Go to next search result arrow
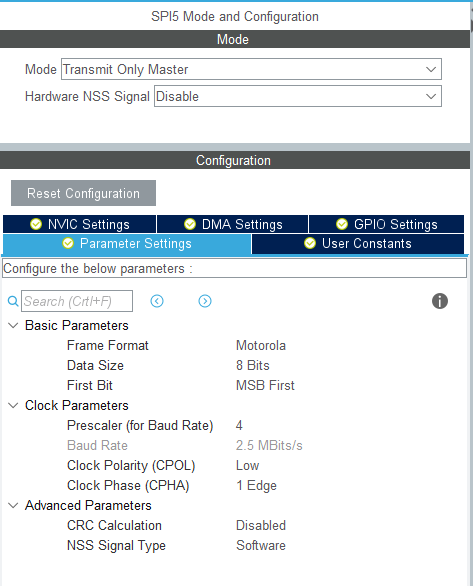473x586 pixels. (x=205, y=301)
